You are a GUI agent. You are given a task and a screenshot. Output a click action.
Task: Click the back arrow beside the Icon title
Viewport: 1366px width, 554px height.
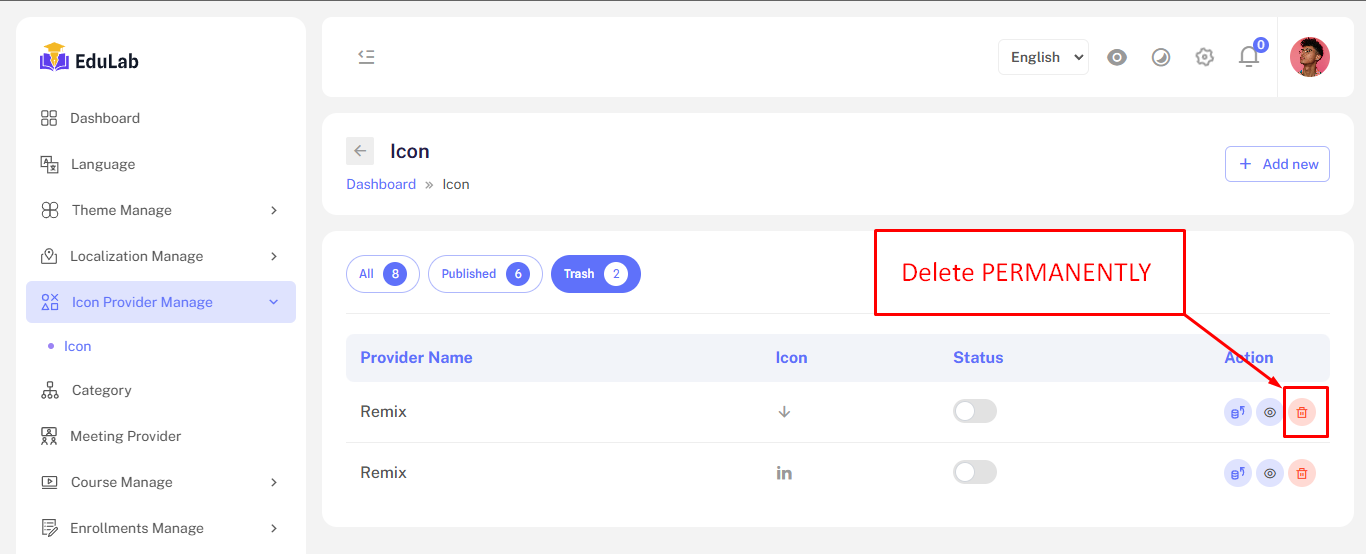(360, 151)
